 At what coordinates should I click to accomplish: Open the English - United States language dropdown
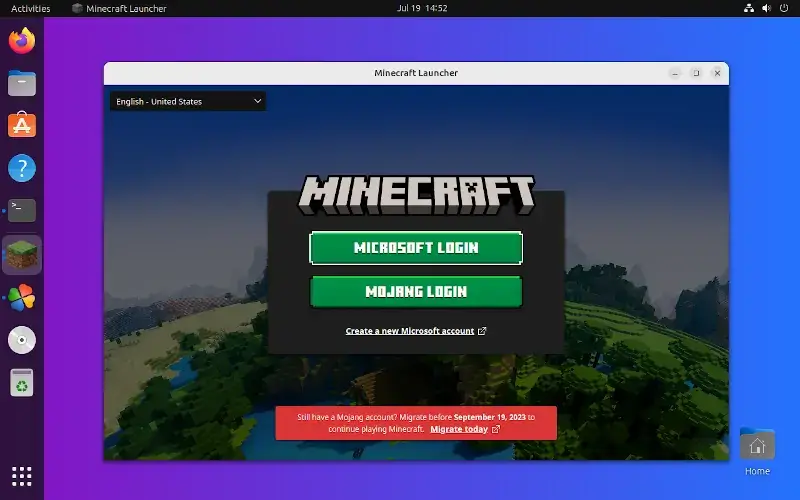pos(188,102)
